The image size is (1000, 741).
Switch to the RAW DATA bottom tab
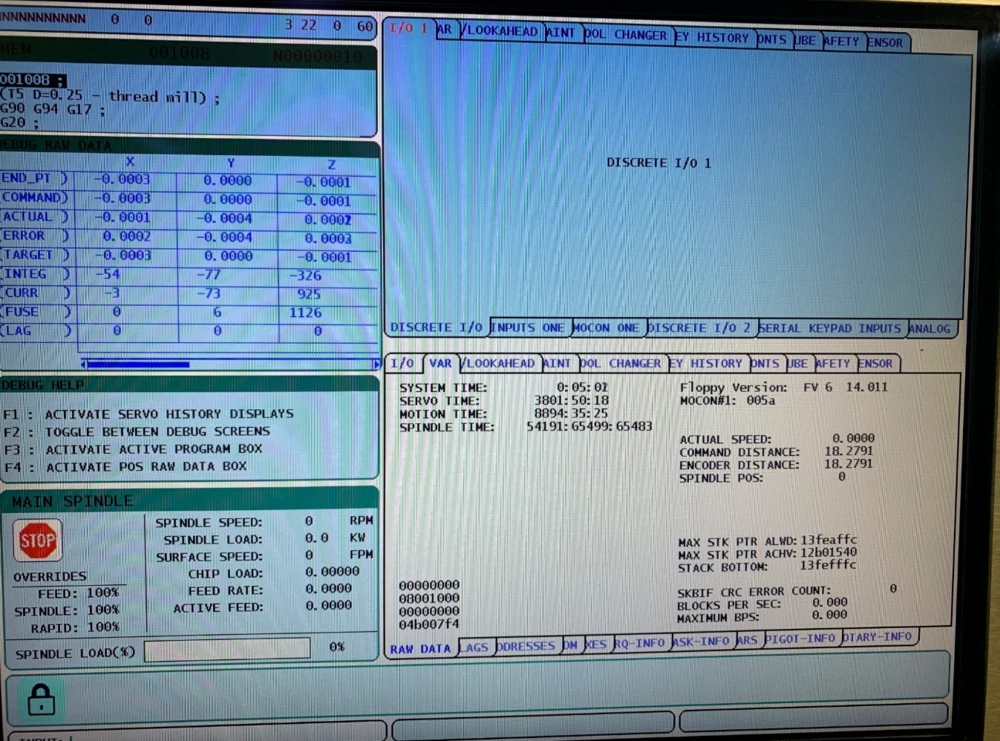pyautogui.click(x=421, y=648)
